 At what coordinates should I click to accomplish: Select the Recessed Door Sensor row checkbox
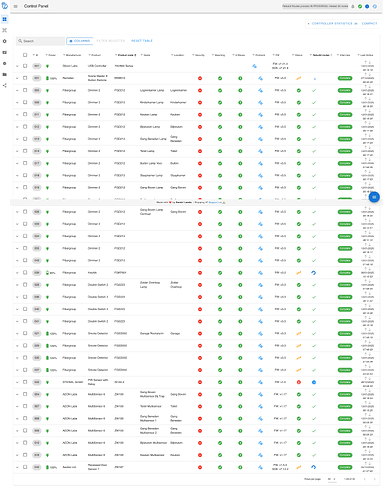tap(25, 467)
